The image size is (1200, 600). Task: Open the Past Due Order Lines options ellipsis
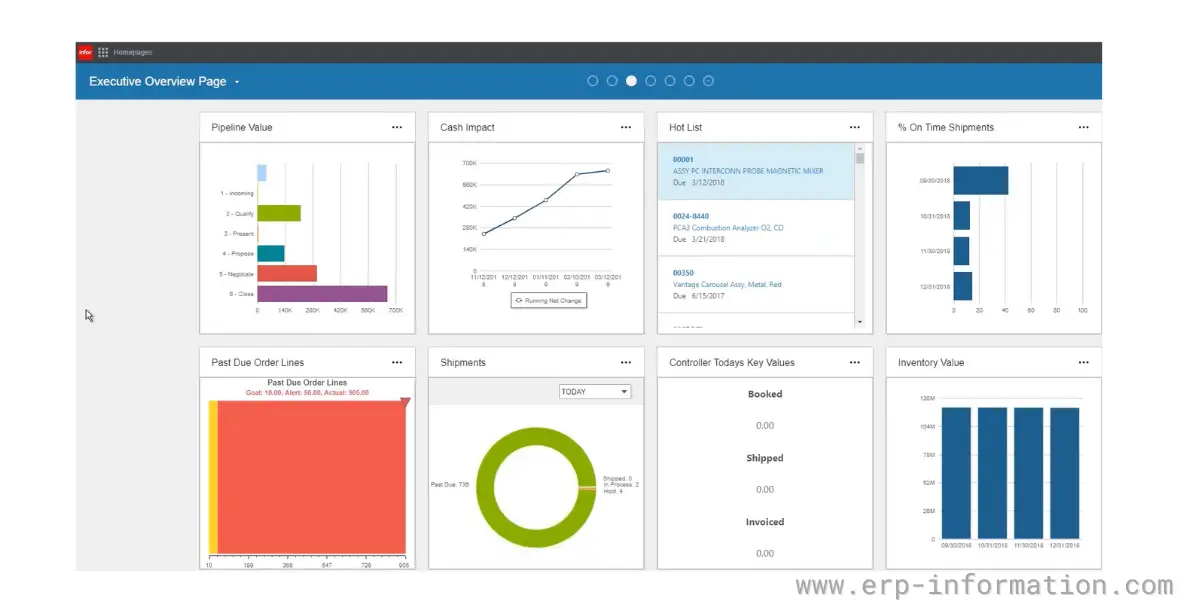tap(398, 362)
